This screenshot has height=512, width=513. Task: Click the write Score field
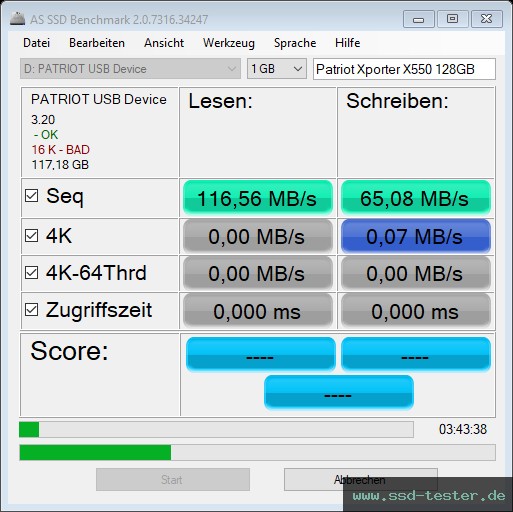tap(416, 354)
